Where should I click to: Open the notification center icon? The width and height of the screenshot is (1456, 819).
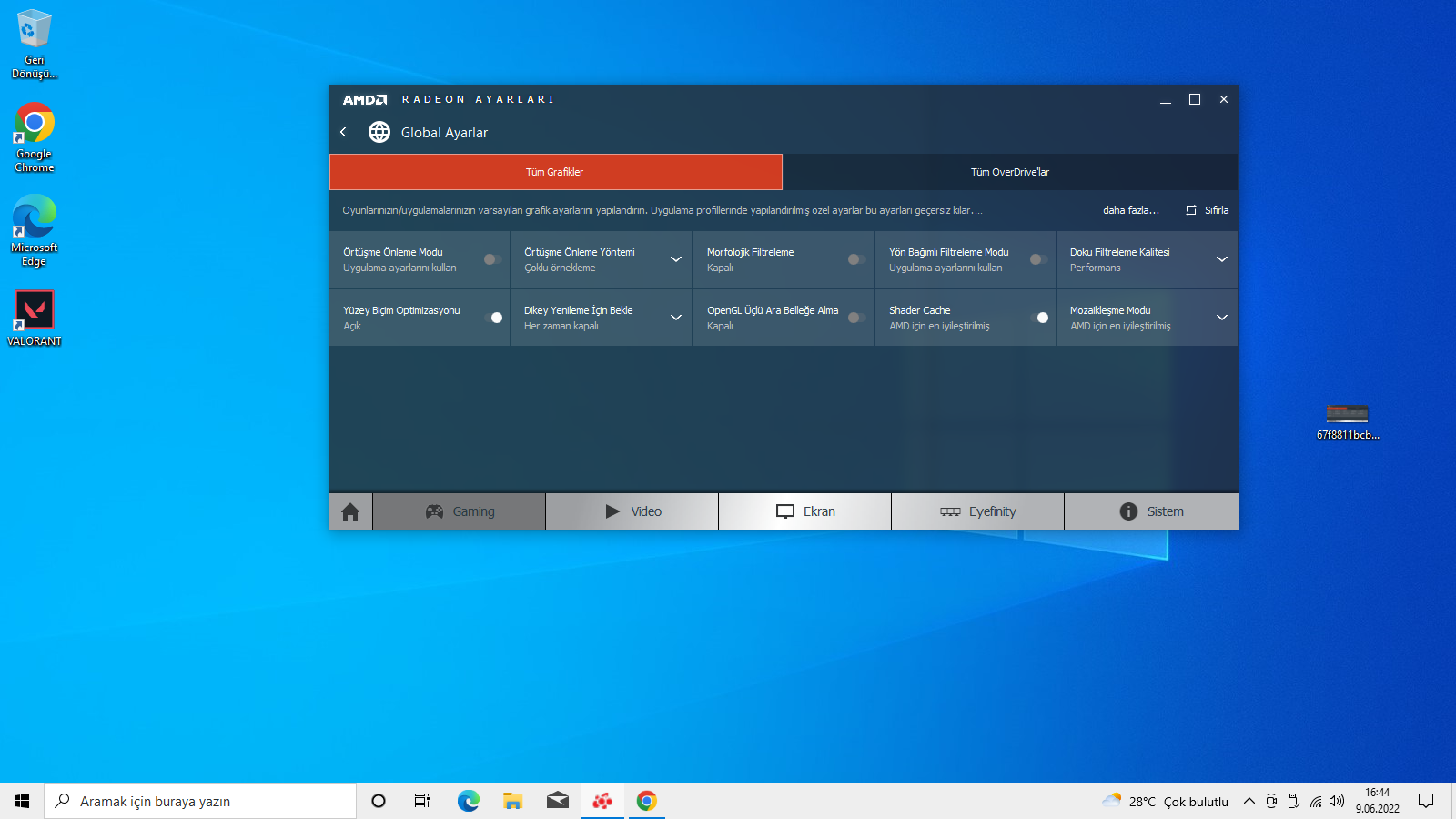[x=1426, y=801]
